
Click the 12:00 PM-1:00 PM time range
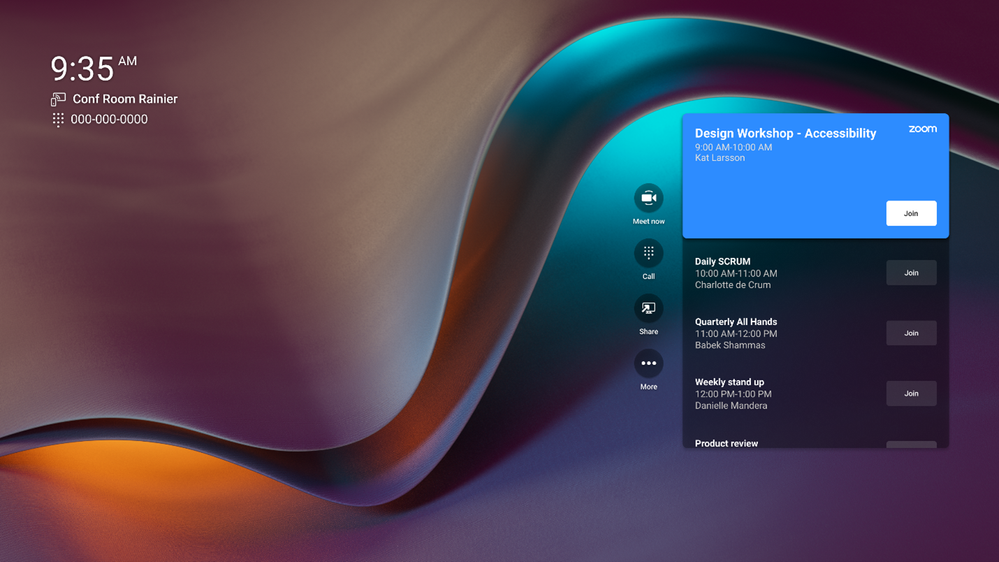733,394
